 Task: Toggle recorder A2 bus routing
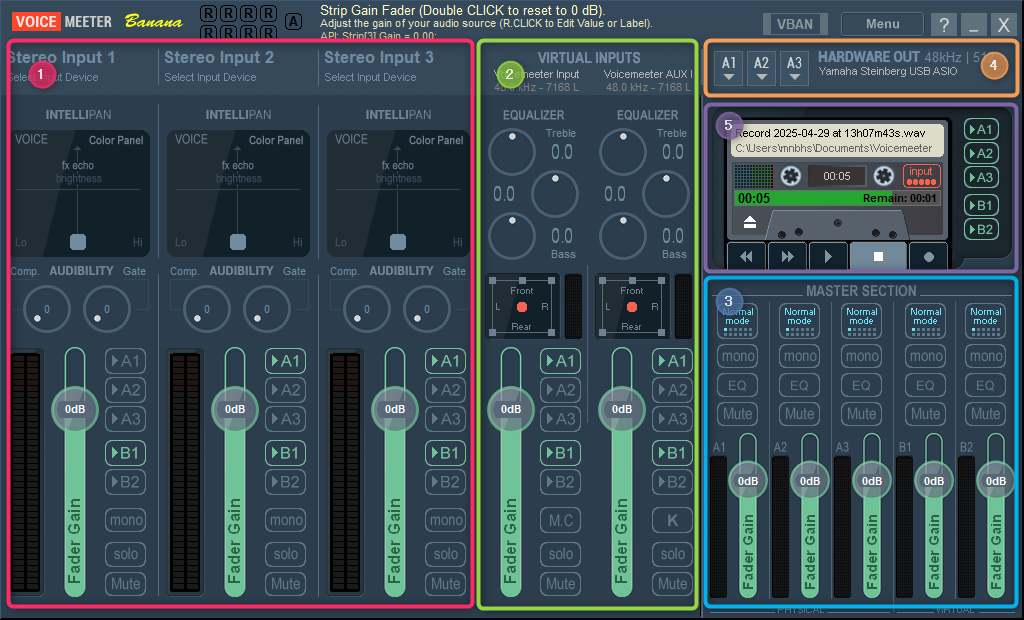981,154
